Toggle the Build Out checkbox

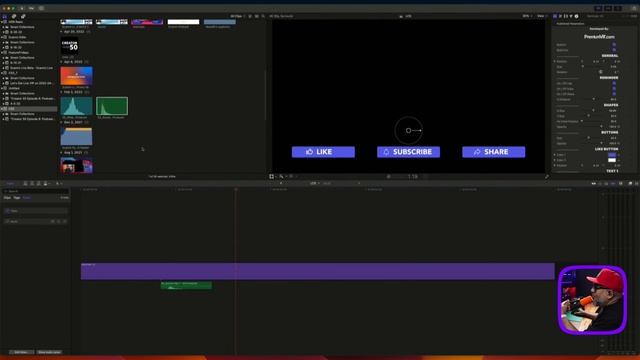(x=614, y=50)
